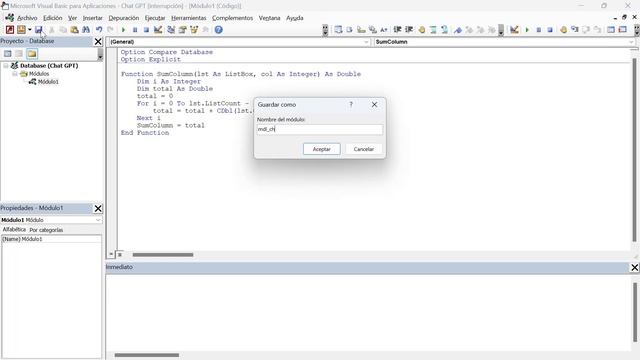Collapse the Database (Chat GPT) tree node

pos(6,65)
